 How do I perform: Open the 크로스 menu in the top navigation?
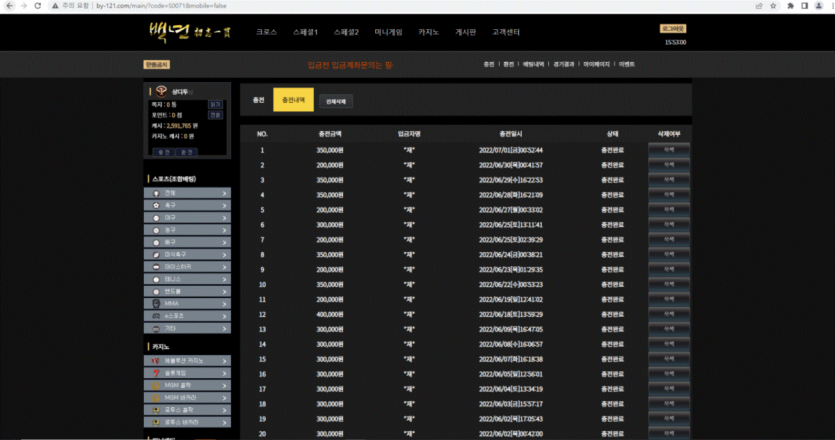point(266,32)
